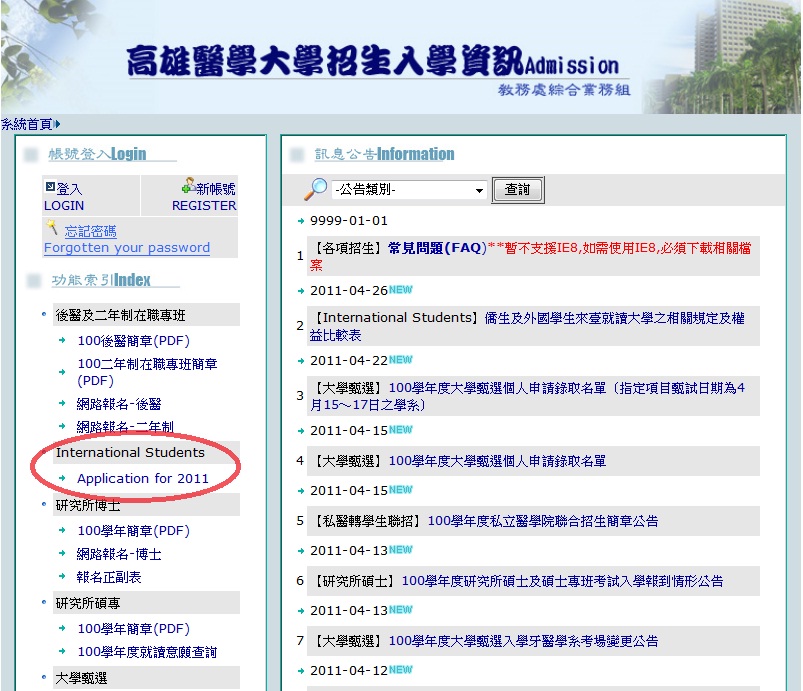Open 100學年簡章(PDF) under 研究所博士
Image resolution: width=803 pixels, height=691 pixels.
click(x=134, y=531)
